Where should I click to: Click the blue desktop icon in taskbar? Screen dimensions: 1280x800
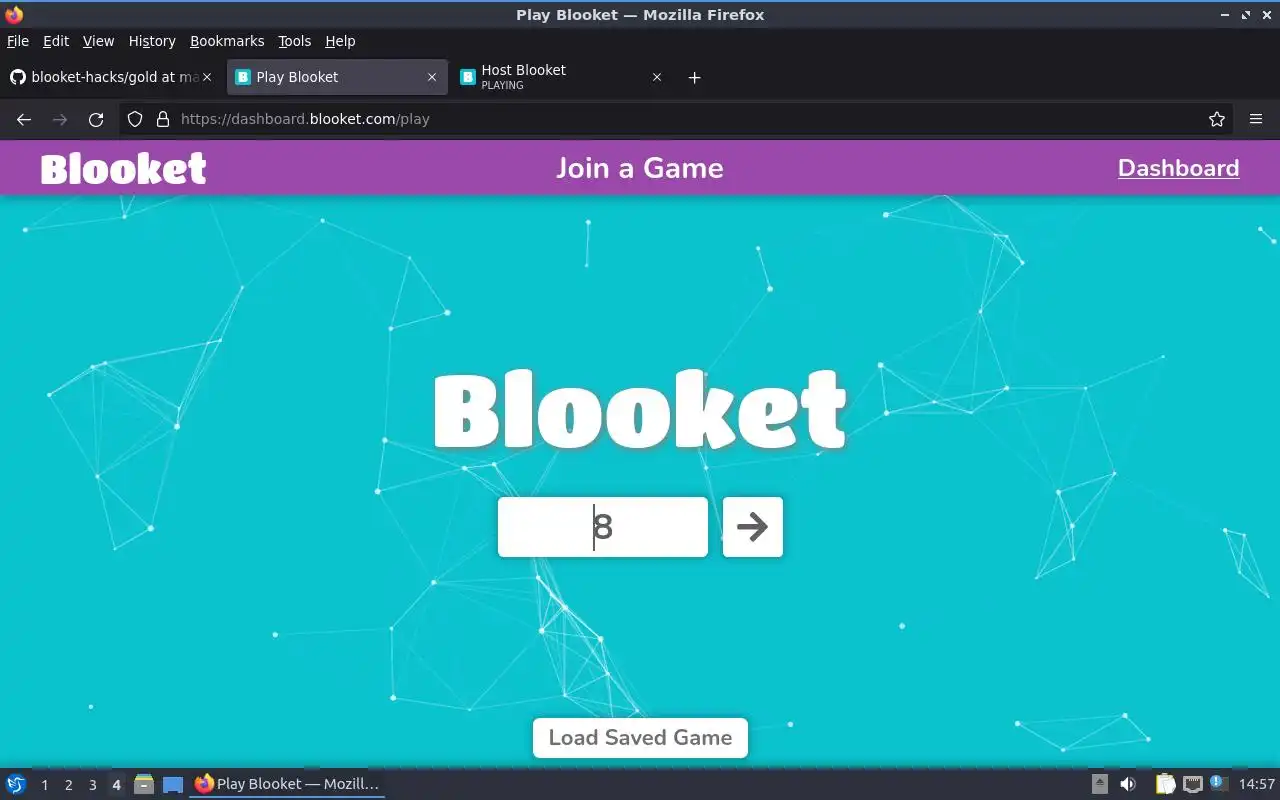(x=173, y=785)
